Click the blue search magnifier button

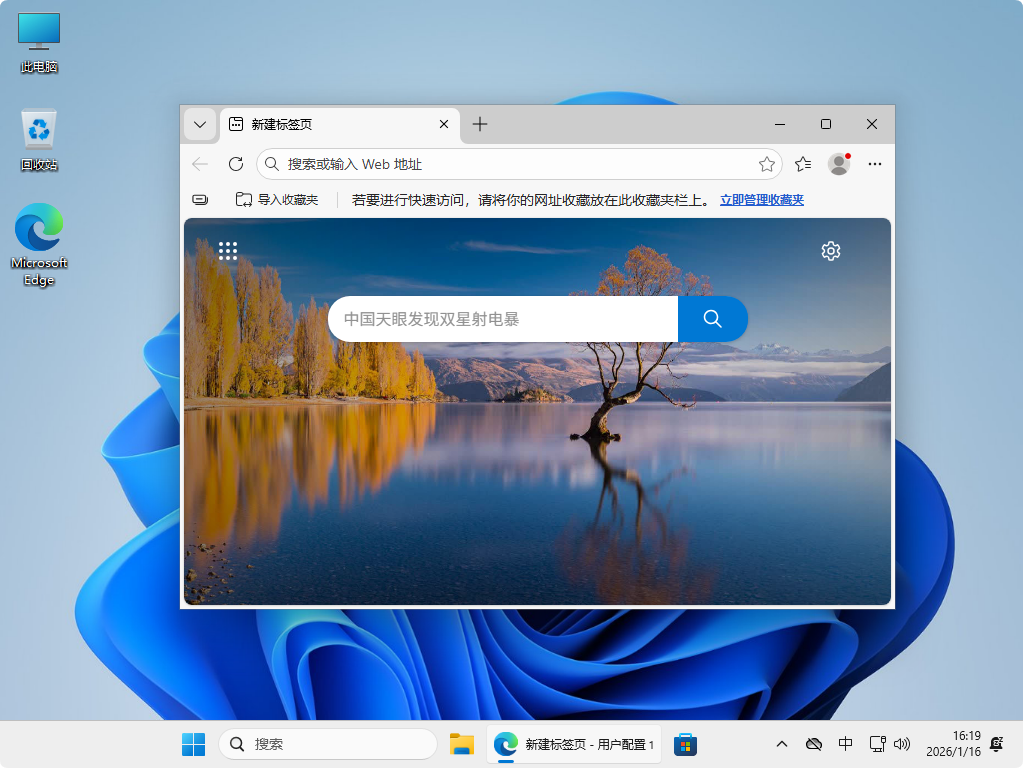[x=712, y=319]
